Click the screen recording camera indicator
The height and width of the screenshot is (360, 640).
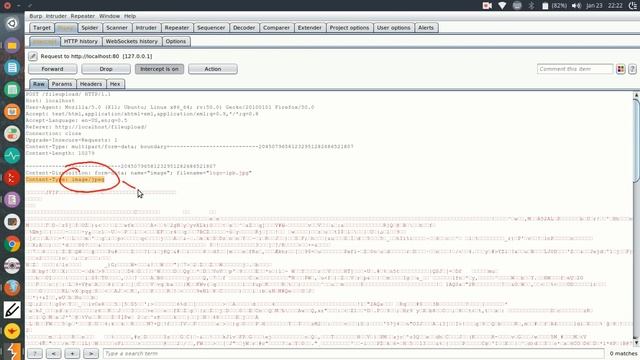[487, 5]
